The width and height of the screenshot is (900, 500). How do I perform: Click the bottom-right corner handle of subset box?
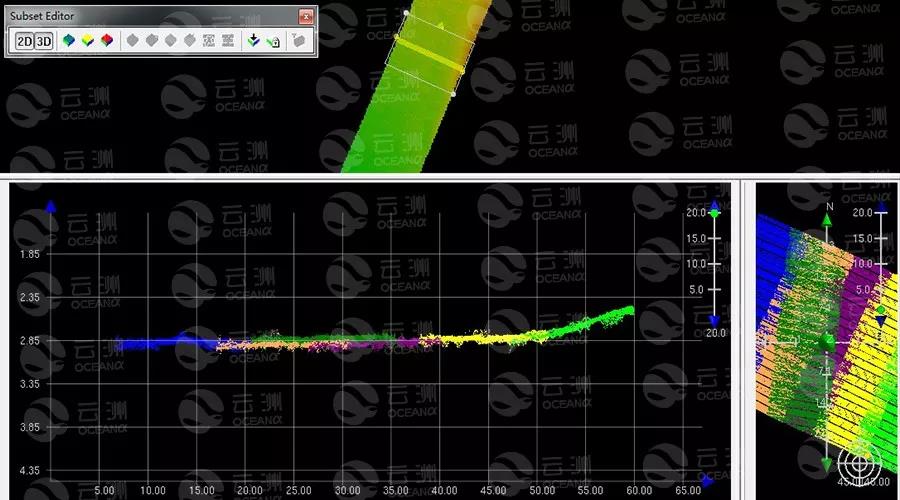[x=453, y=94]
